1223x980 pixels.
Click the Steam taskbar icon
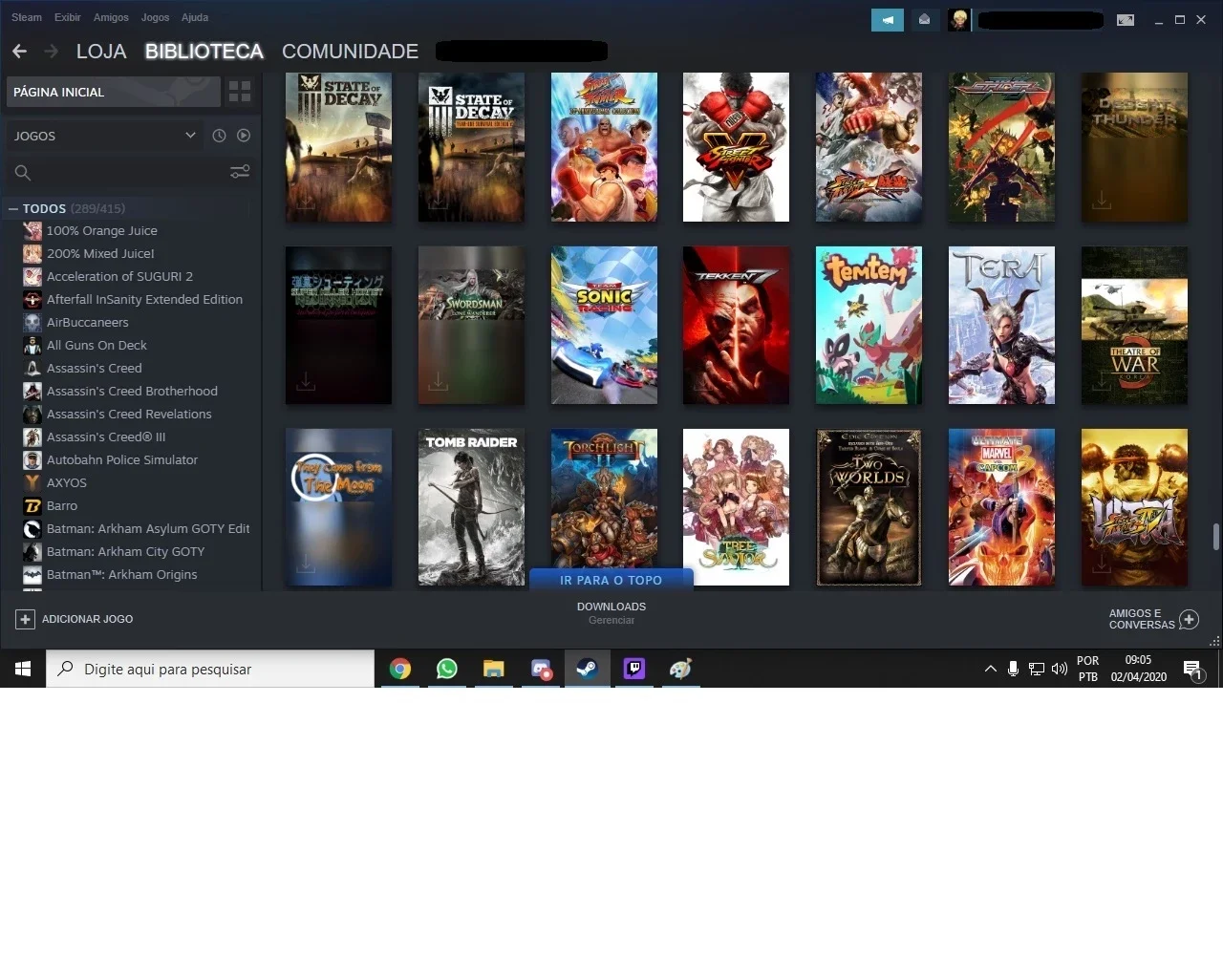click(587, 669)
